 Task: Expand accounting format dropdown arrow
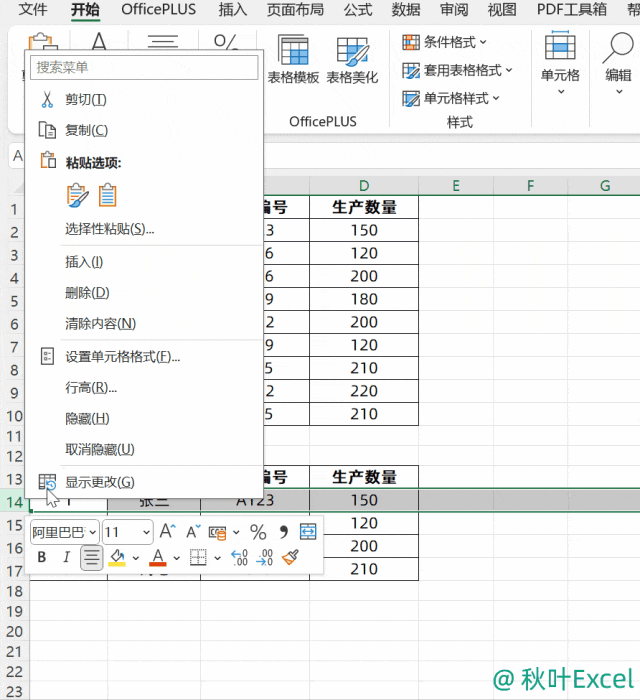236,533
